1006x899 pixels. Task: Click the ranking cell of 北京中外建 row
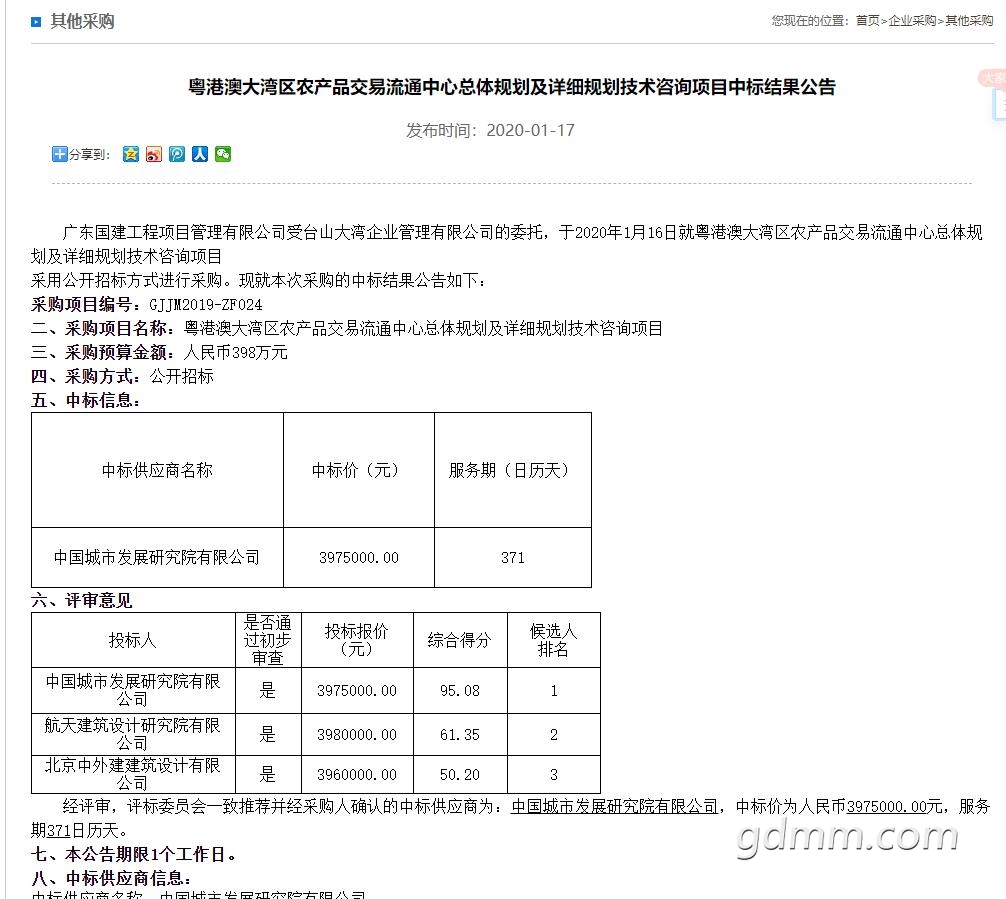tap(554, 775)
